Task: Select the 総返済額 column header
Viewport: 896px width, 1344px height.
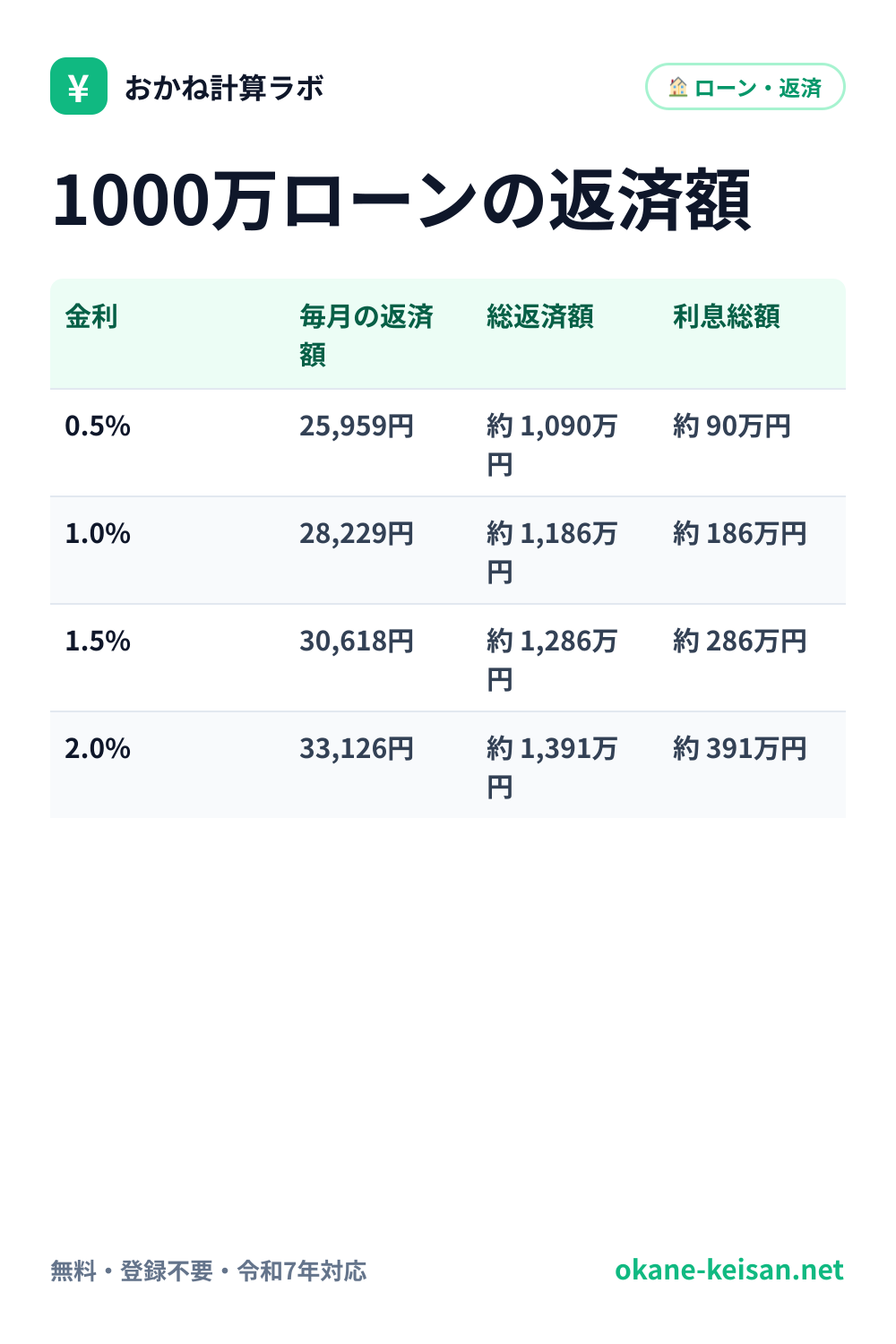Action: point(540,316)
